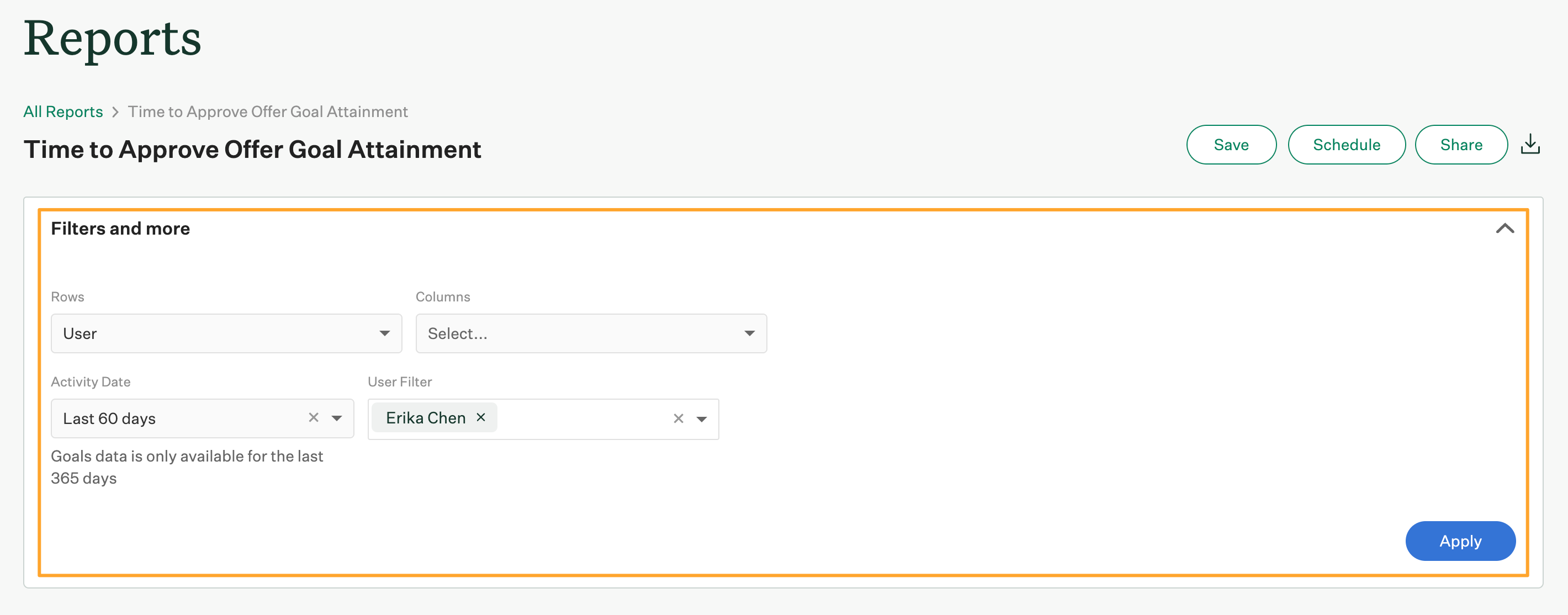Open the Columns Select dropdown
The image size is (1568, 615).
(x=590, y=333)
